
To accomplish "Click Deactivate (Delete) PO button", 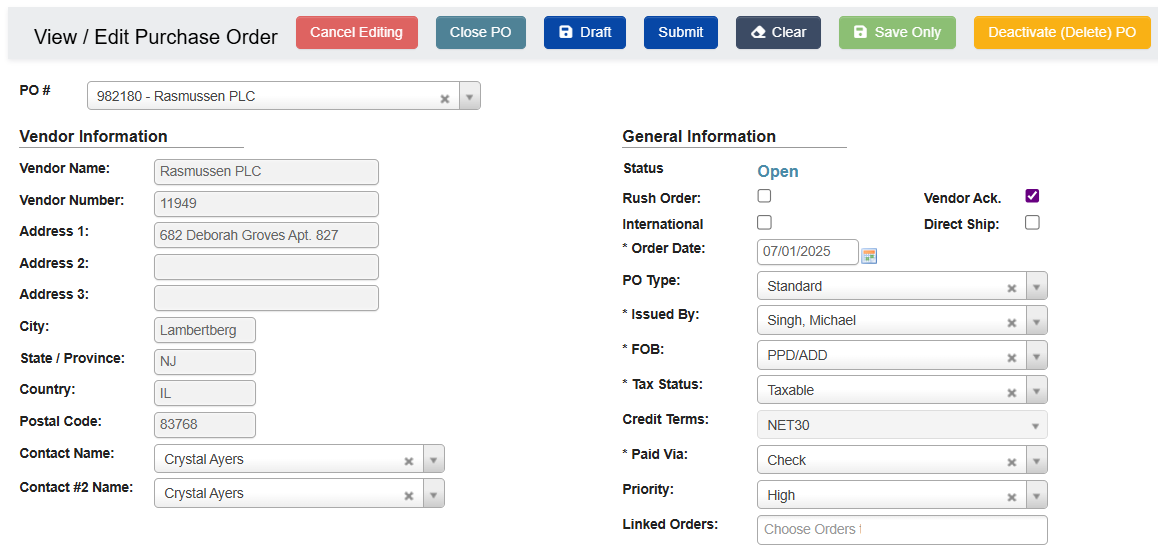I will 1062,33.
